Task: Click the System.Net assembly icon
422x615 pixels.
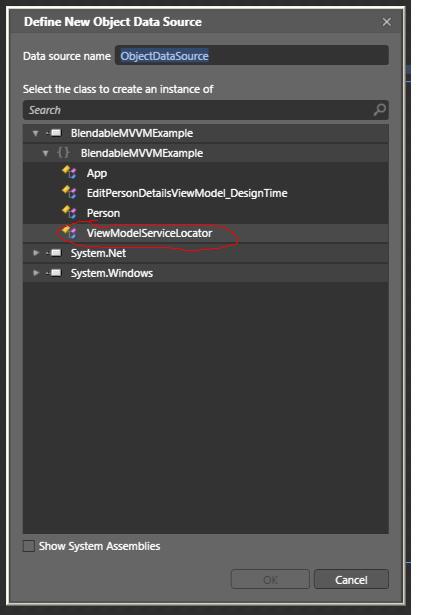Action: pos(55,253)
